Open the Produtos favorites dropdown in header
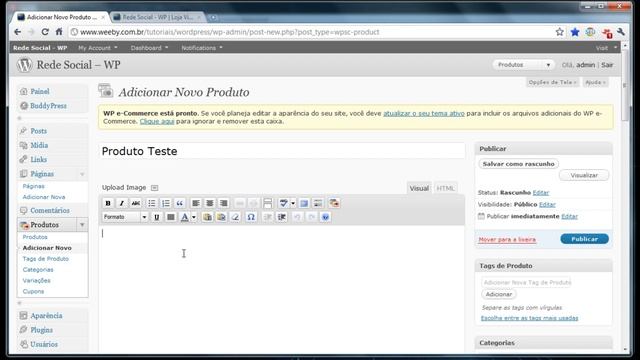 548,65
